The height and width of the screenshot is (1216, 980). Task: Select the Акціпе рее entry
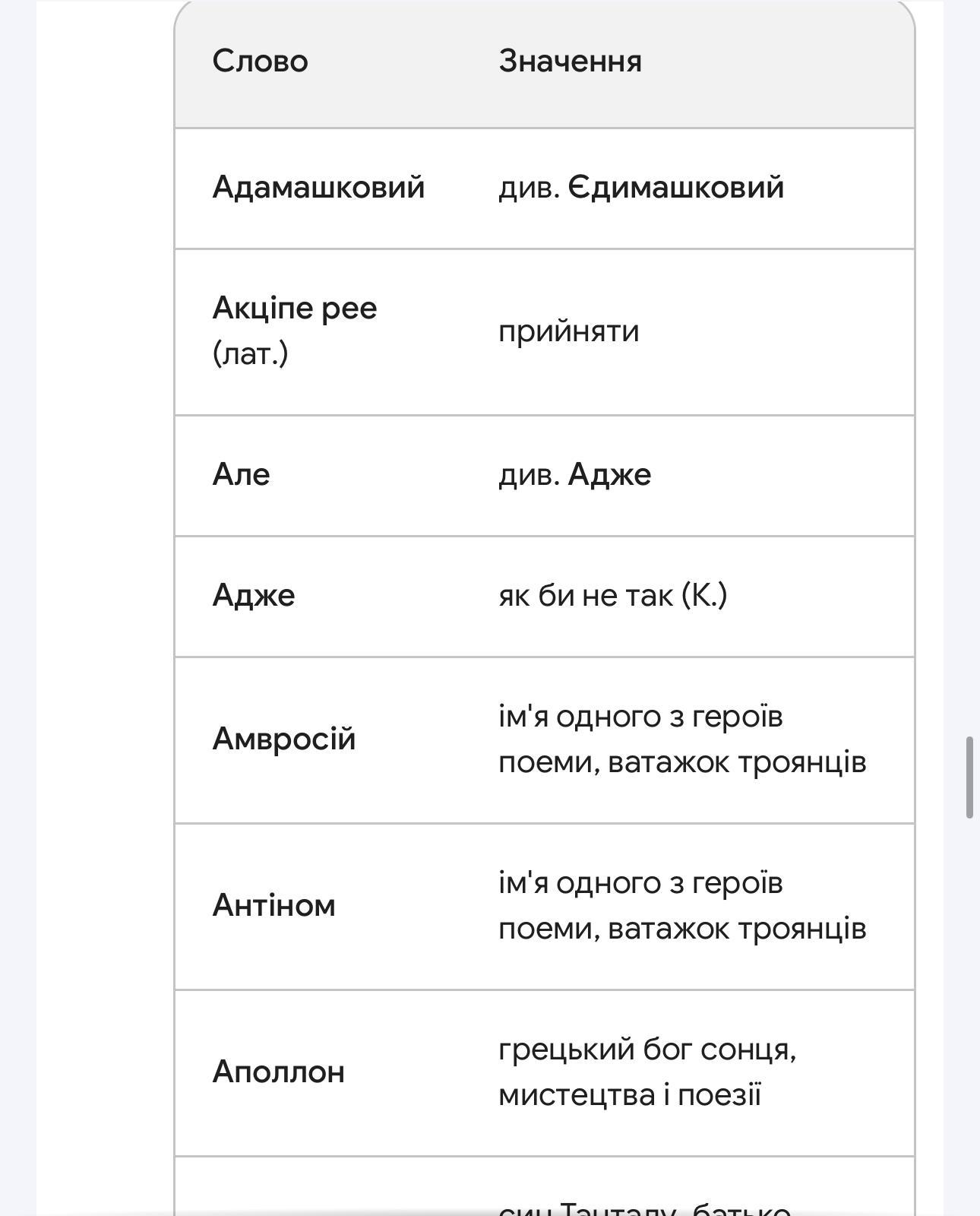(x=295, y=309)
